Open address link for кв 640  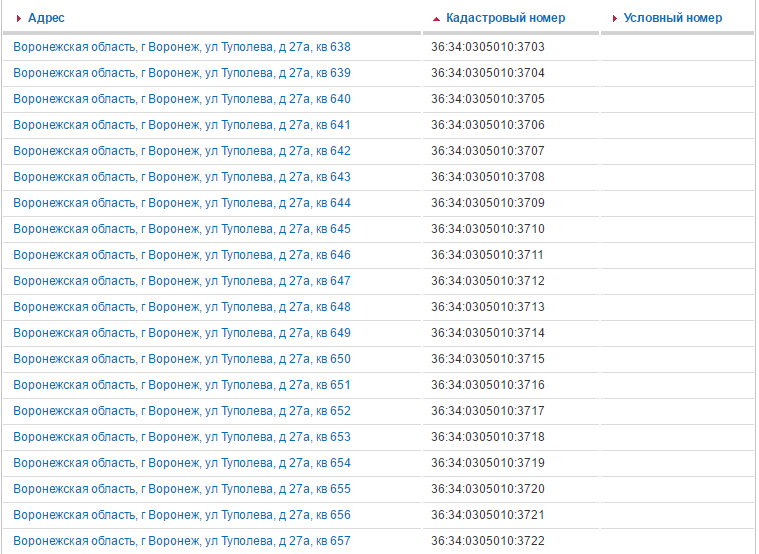pyautogui.click(x=182, y=99)
